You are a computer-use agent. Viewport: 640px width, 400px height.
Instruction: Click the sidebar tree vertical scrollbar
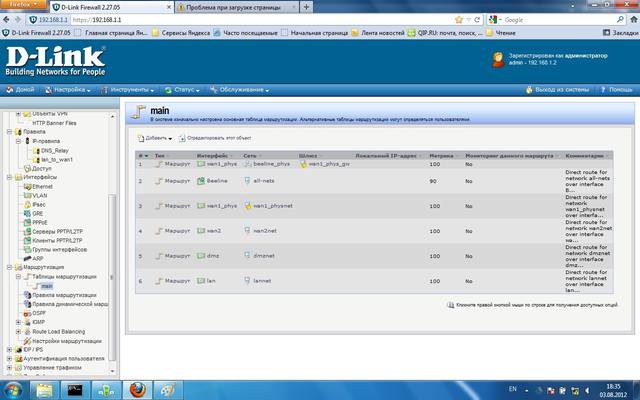point(113,278)
